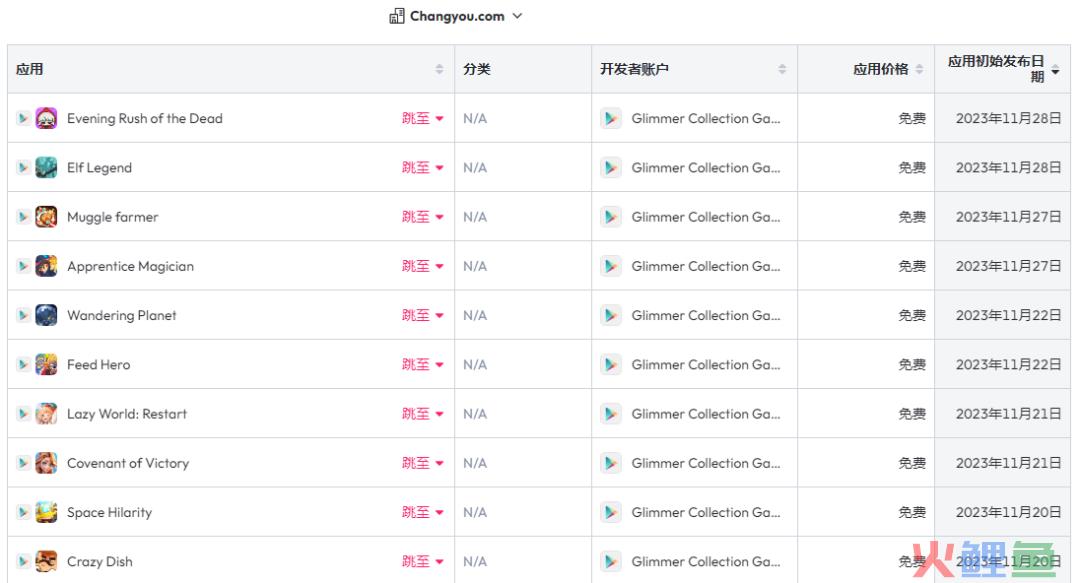Image resolution: width=1080 pixels, height=583 pixels.
Task: Open Glimmer Collection developer in Feed Hero row
Action: (x=705, y=365)
